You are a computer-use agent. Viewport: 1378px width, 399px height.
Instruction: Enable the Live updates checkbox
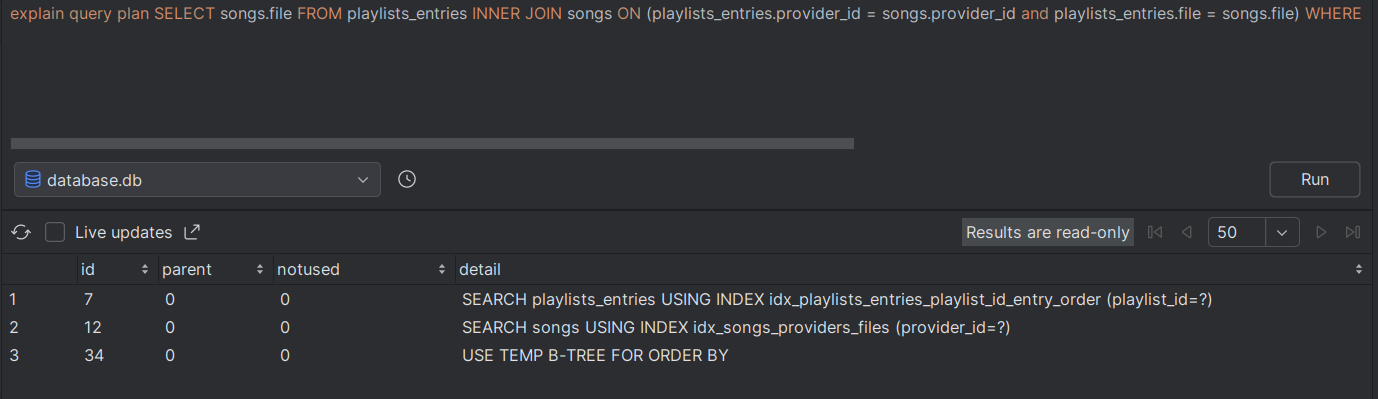point(55,232)
